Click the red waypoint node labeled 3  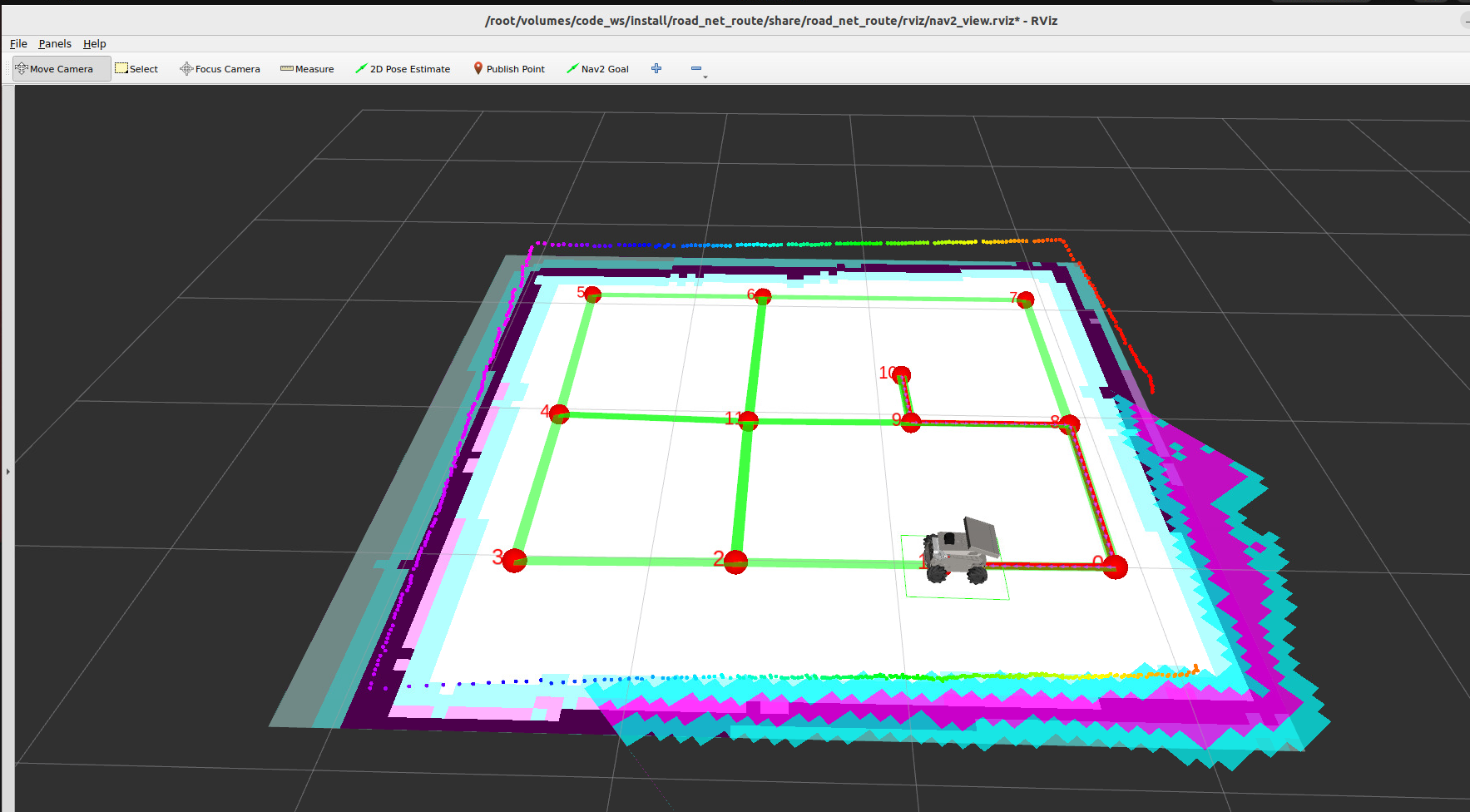coord(515,561)
